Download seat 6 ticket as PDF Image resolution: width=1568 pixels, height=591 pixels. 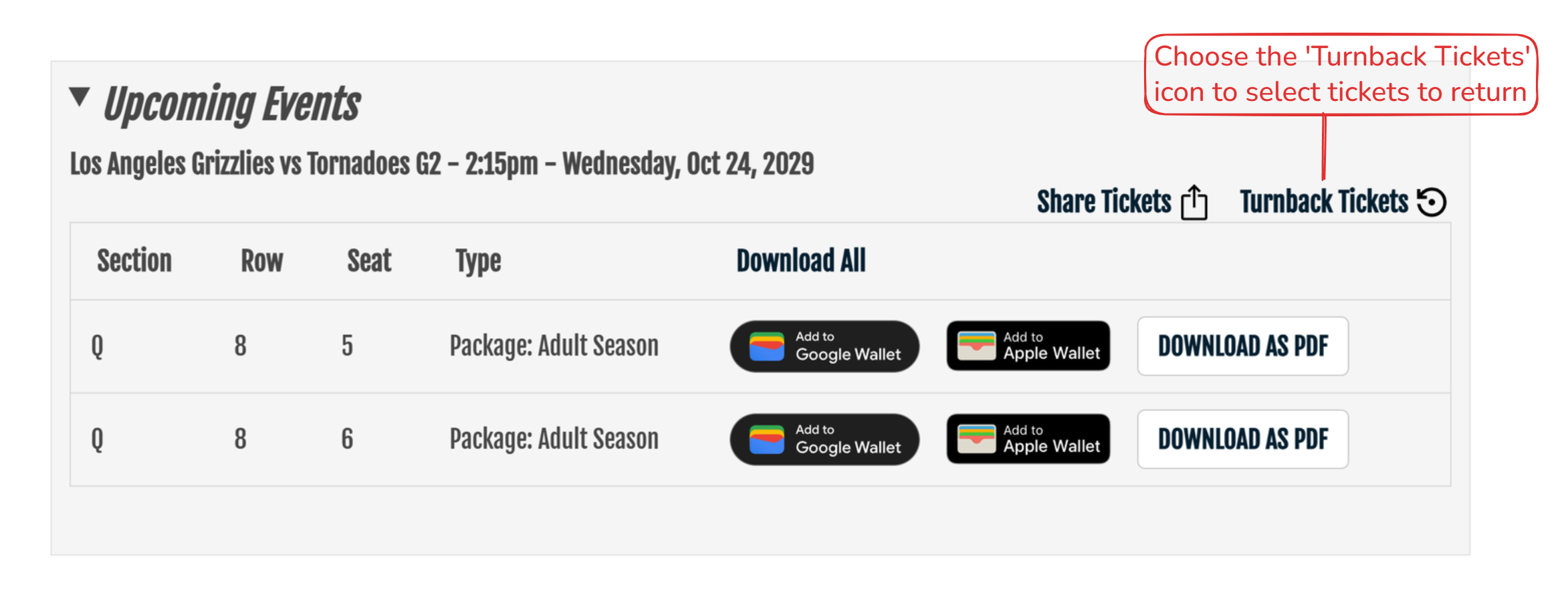tap(1242, 439)
